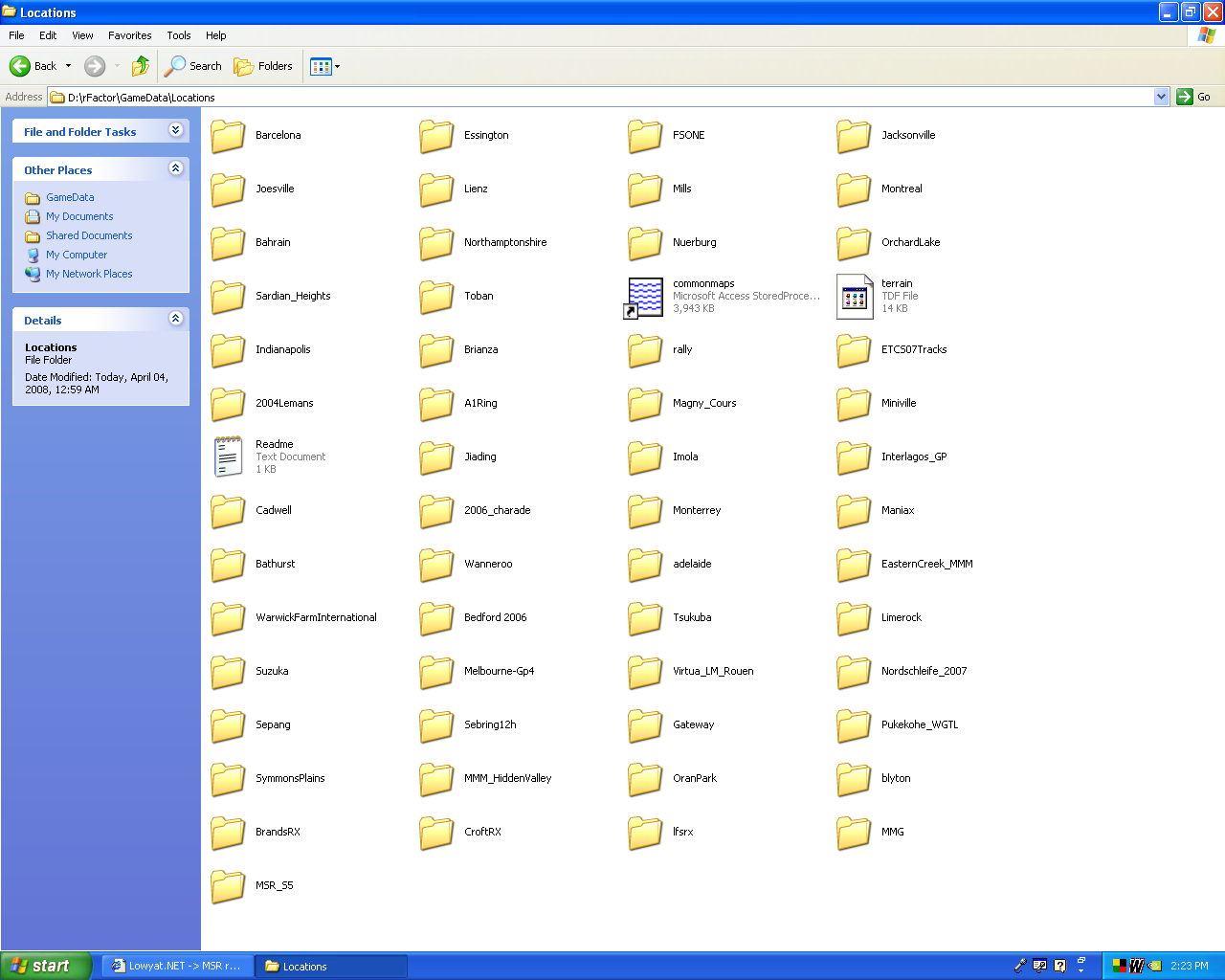Open the Tools menu

[x=178, y=35]
